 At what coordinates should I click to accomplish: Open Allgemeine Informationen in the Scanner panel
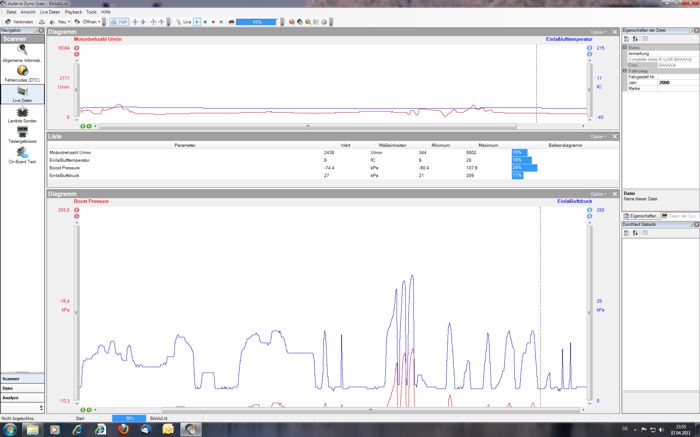[22, 54]
